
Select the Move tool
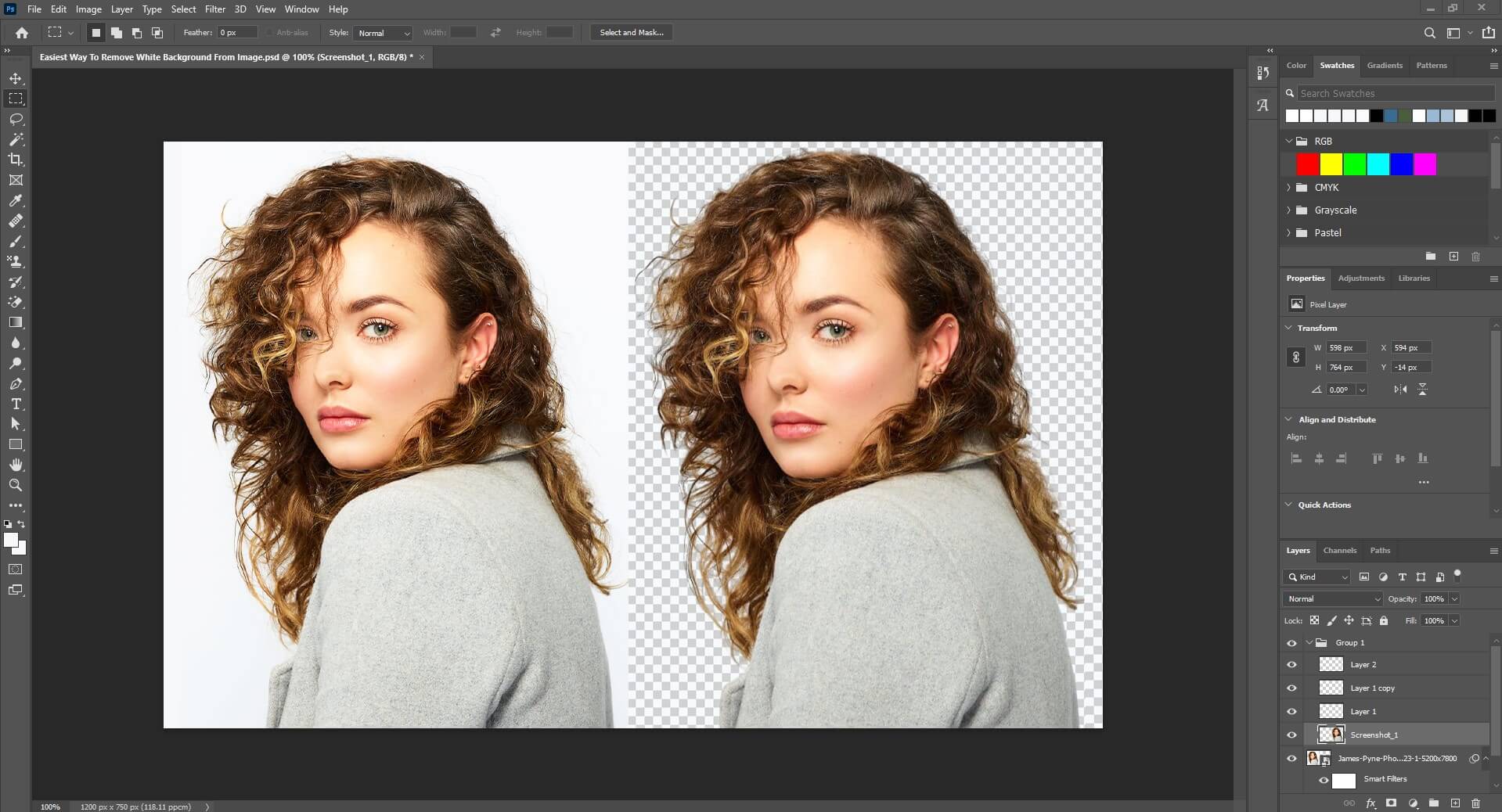coord(16,78)
